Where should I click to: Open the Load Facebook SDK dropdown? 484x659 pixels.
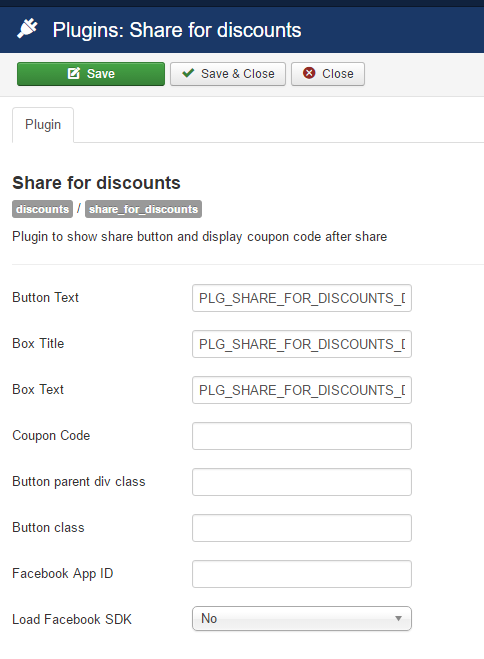302,618
